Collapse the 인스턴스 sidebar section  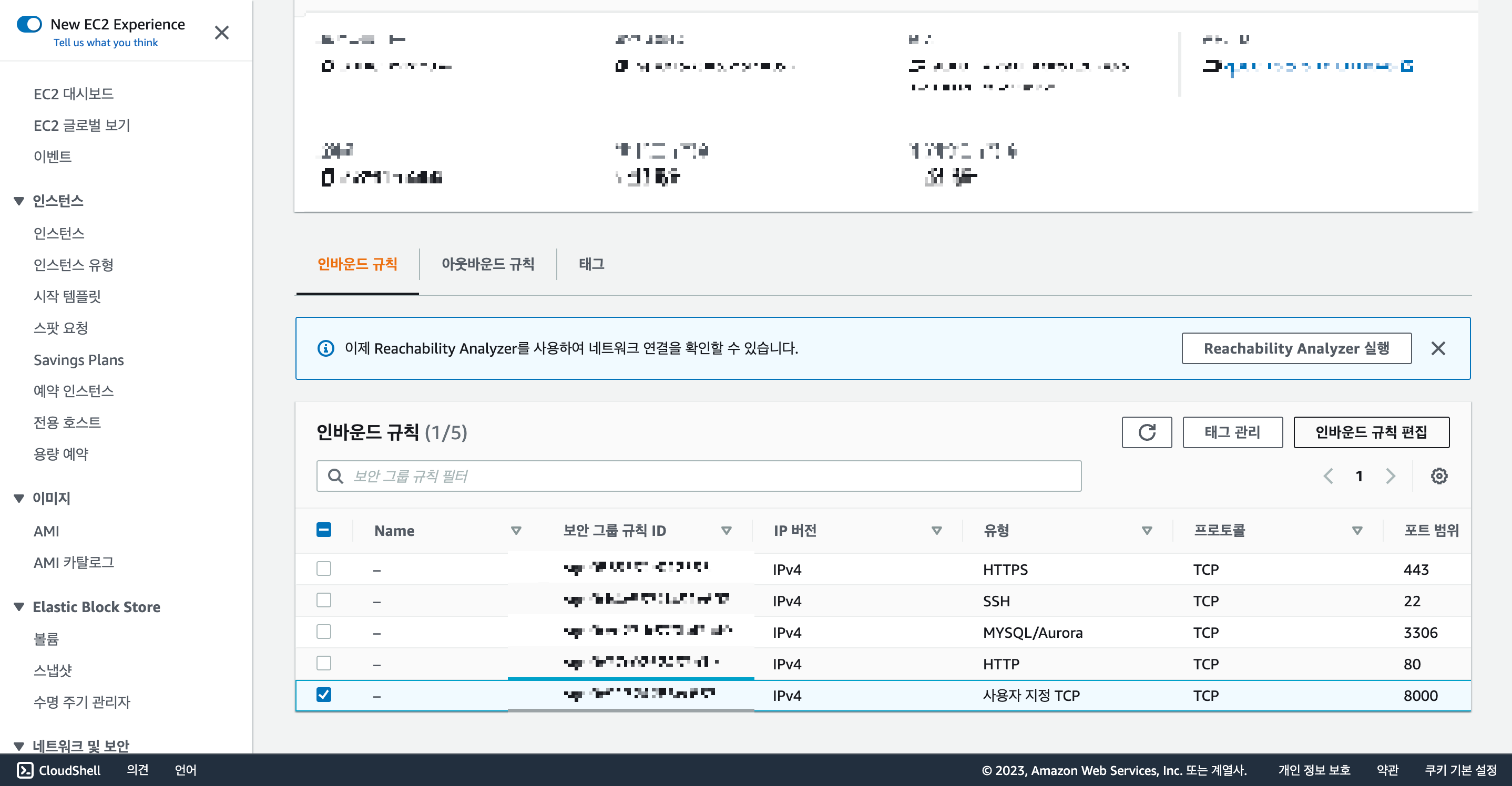(19, 201)
